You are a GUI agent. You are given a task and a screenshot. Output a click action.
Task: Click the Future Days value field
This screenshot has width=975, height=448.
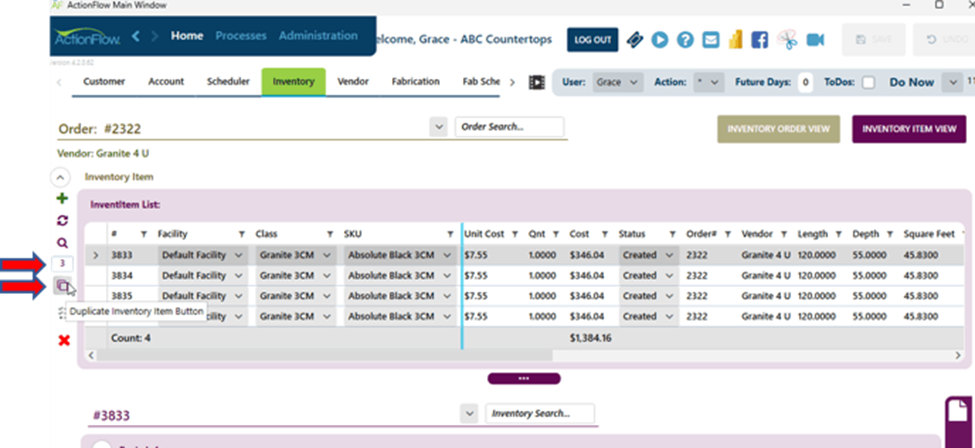click(805, 82)
